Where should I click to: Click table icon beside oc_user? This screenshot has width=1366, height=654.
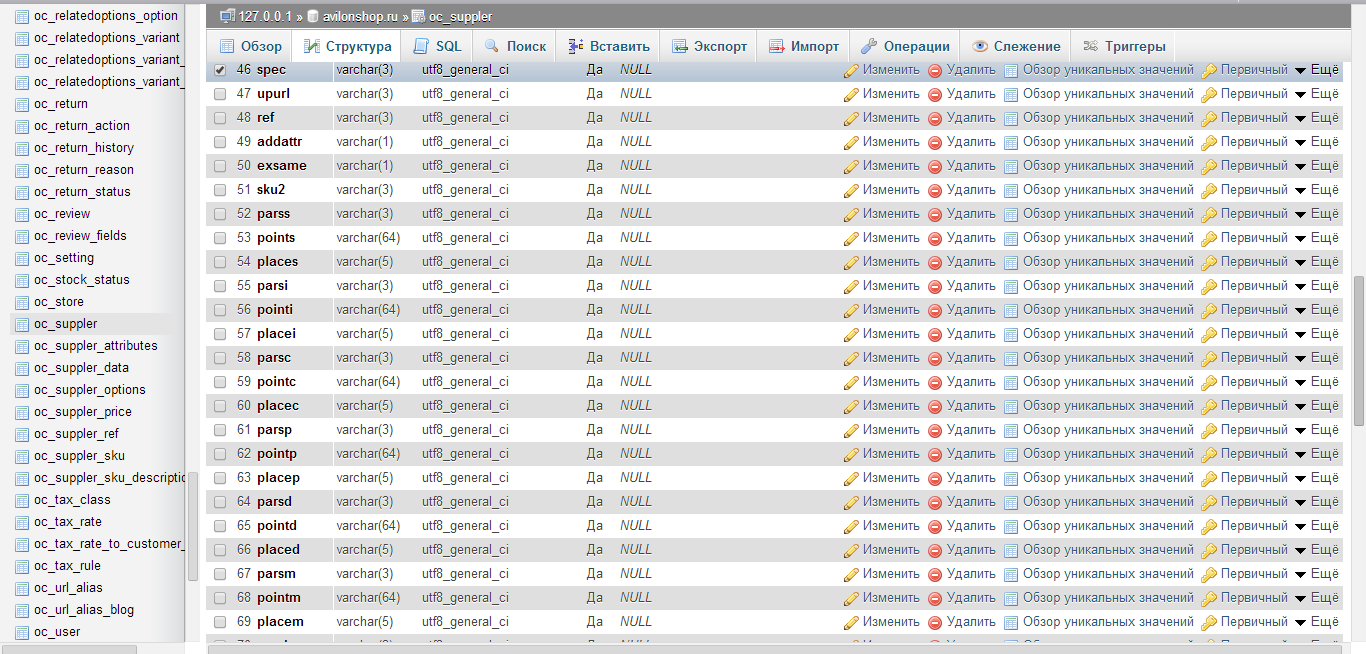coord(22,632)
